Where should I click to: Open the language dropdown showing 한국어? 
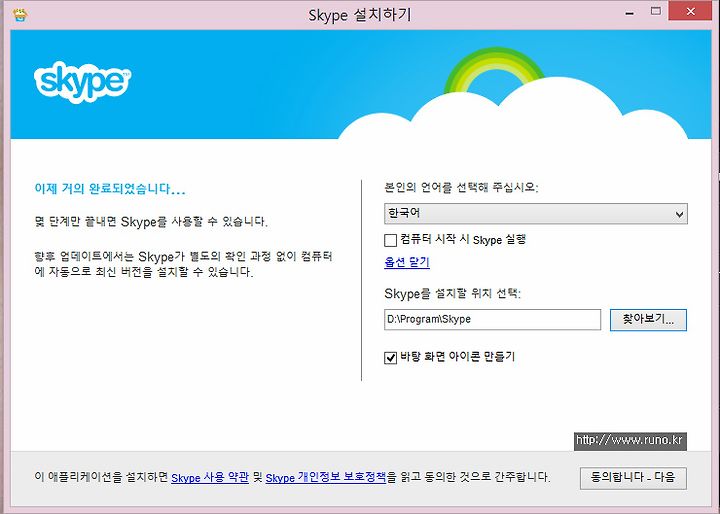[x=535, y=214]
